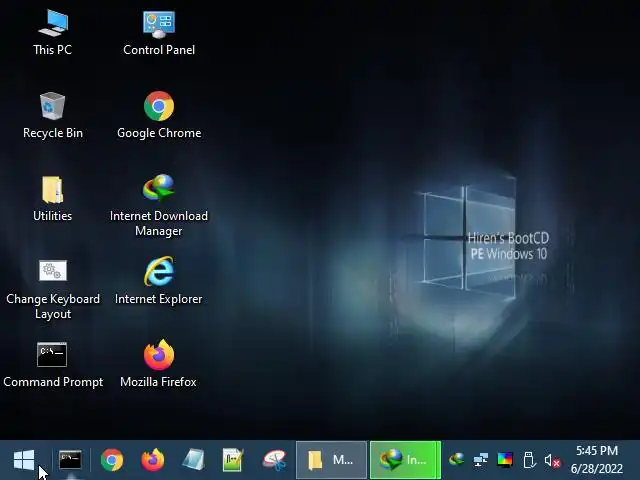The width and height of the screenshot is (640, 480).
Task: Click the muted volume tray icon
Action: pos(552,461)
